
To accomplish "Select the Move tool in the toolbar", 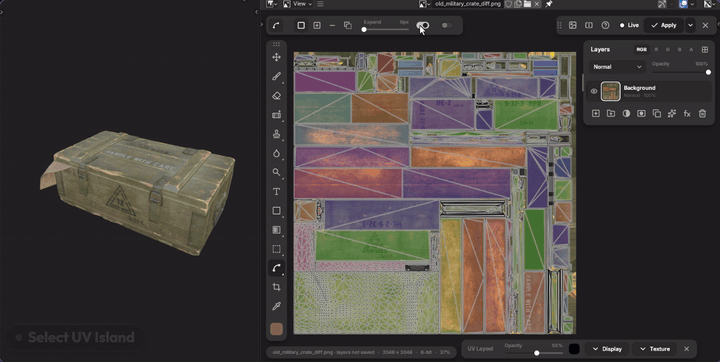I will click(x=276, y=57).
